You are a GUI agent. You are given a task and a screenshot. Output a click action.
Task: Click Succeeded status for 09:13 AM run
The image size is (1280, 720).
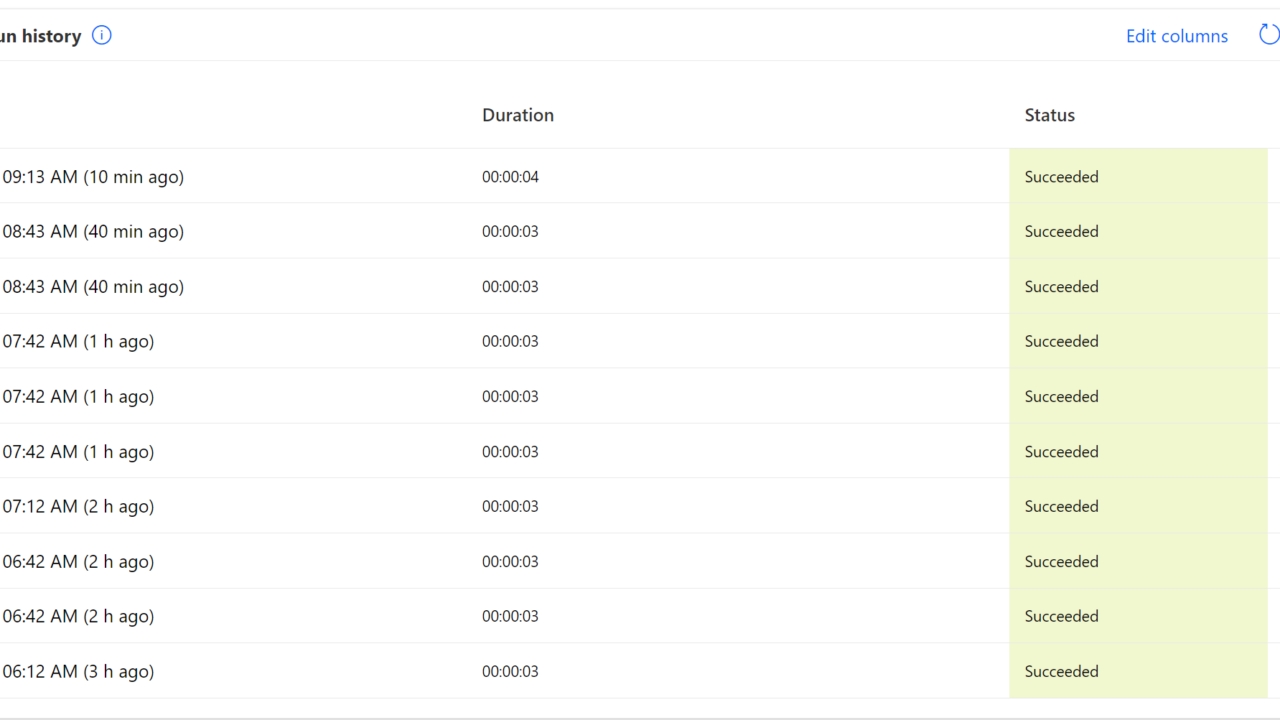1061,177
